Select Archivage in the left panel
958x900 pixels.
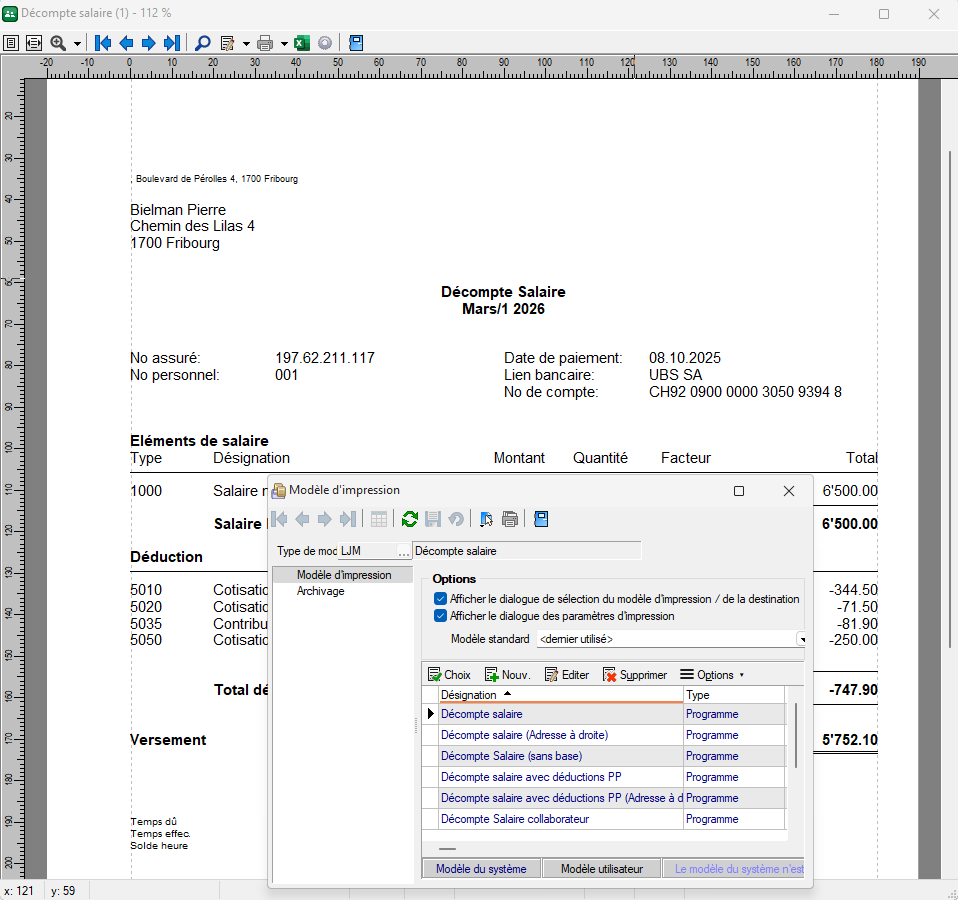point(320,591)
